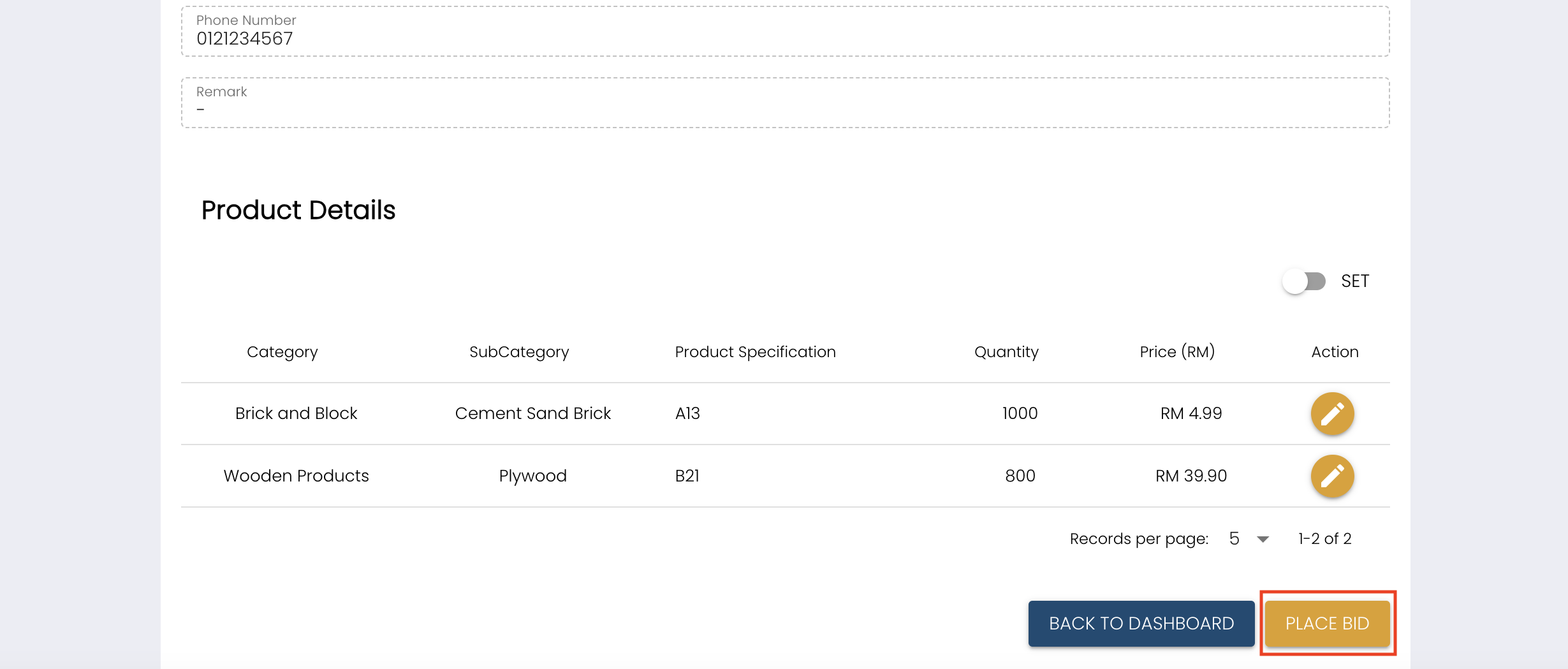Viewport: 1568px width, 669px height.
Task: Click the PLACE BID button
Action: (1327, 623)
